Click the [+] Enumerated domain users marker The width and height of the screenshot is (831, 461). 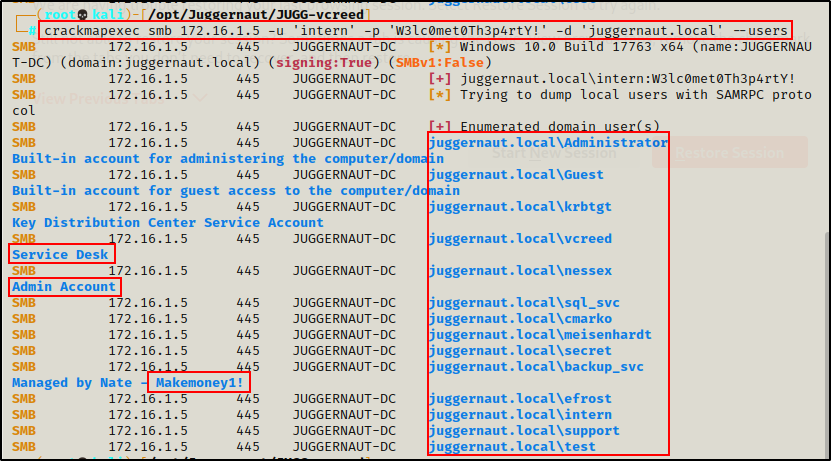pyautogui.click(x=437, y=127)
